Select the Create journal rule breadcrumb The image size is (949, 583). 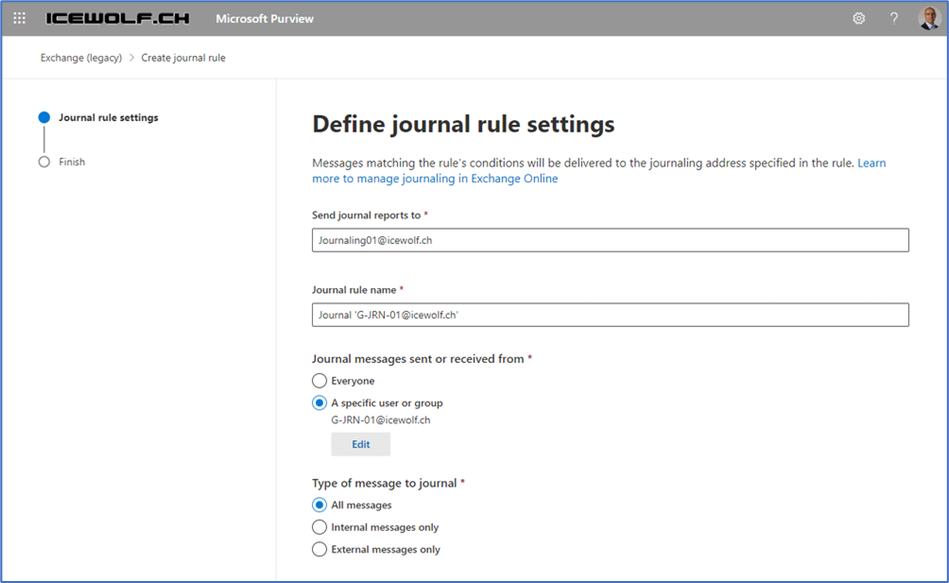pyautogui.click(x=183, y=58)
